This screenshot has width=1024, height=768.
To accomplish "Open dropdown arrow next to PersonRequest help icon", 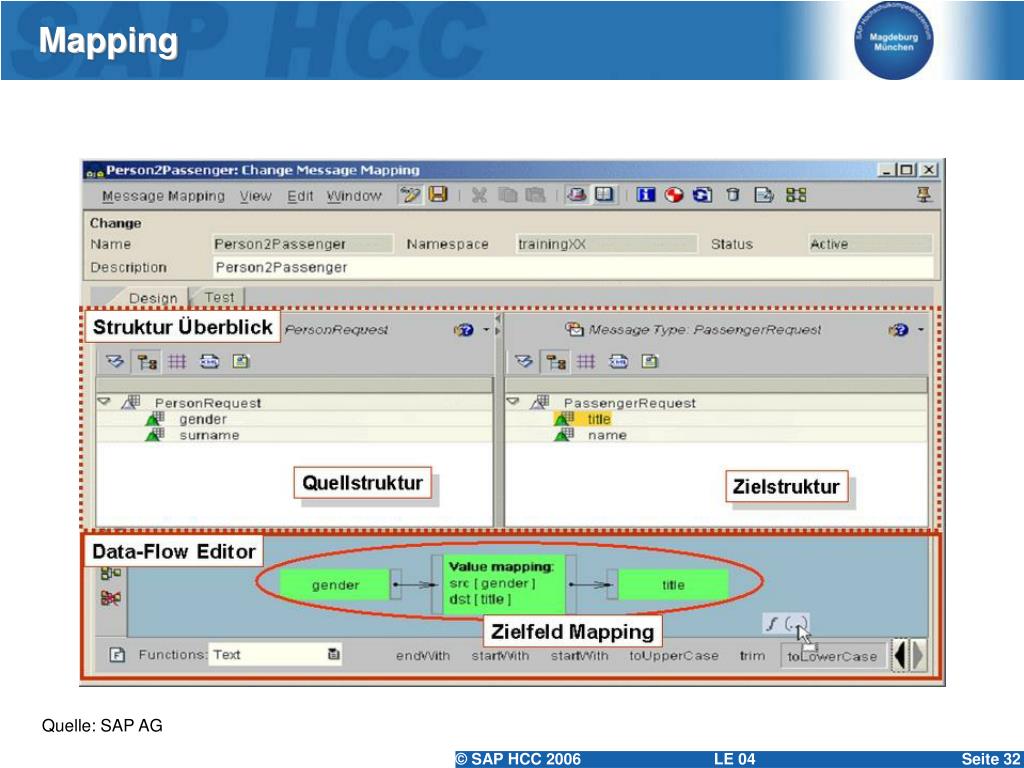I will click(486, 330).
